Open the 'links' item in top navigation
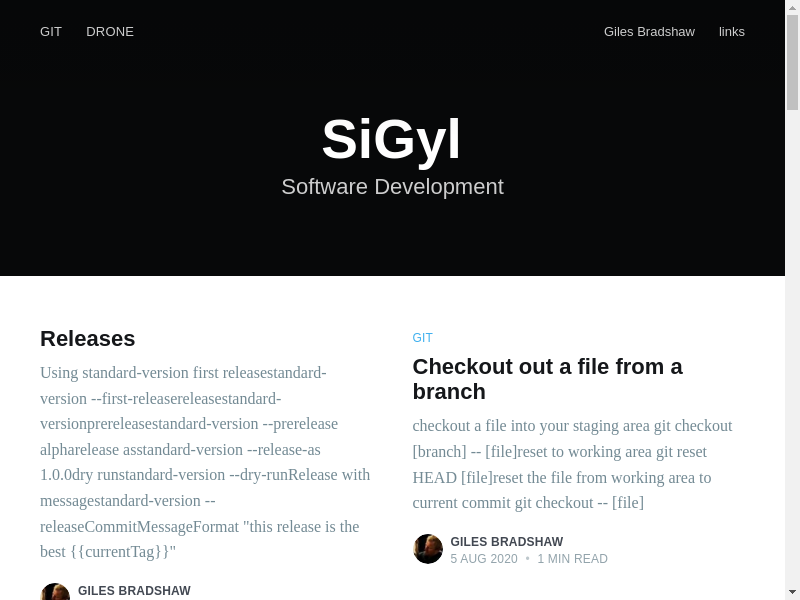 point(731,31)
